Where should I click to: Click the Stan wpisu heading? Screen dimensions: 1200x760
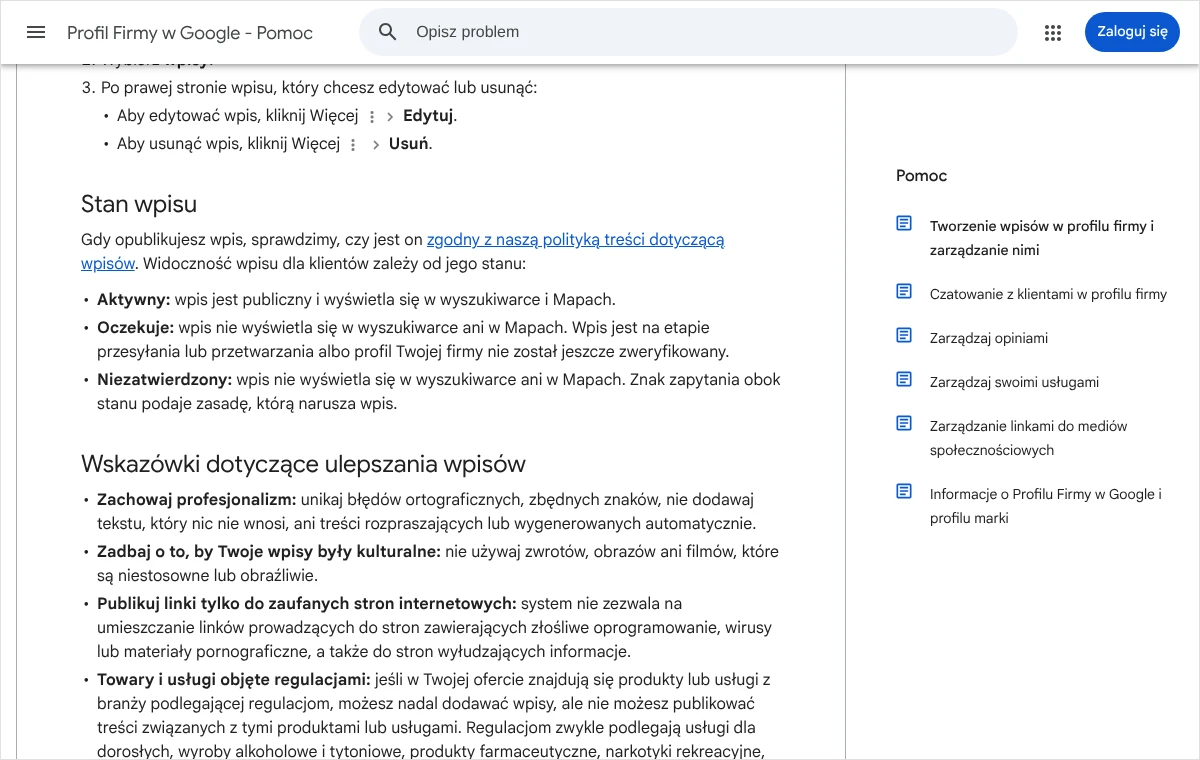tap(139, 205)
